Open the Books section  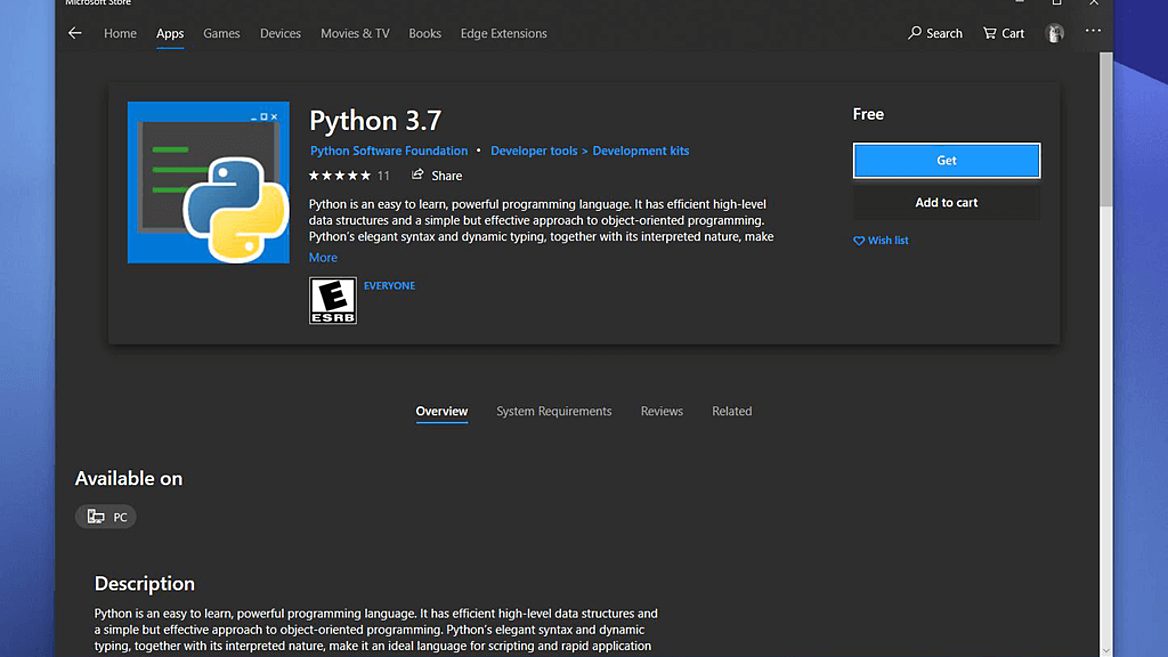[425, 34]
